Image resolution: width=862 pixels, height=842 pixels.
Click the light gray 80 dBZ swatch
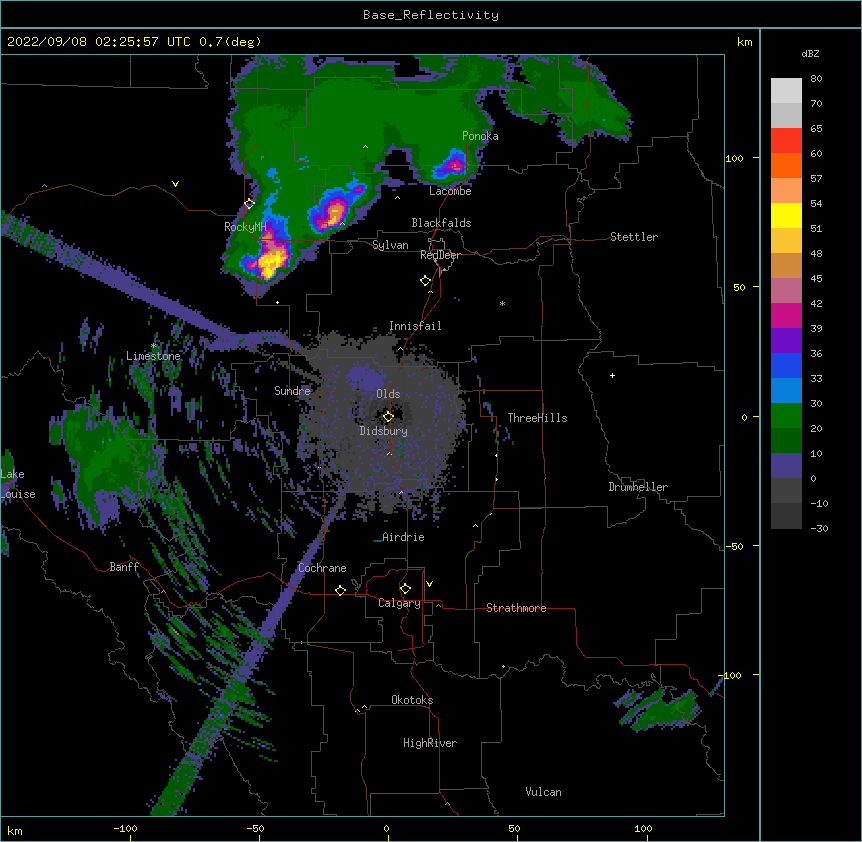[786, 91]
